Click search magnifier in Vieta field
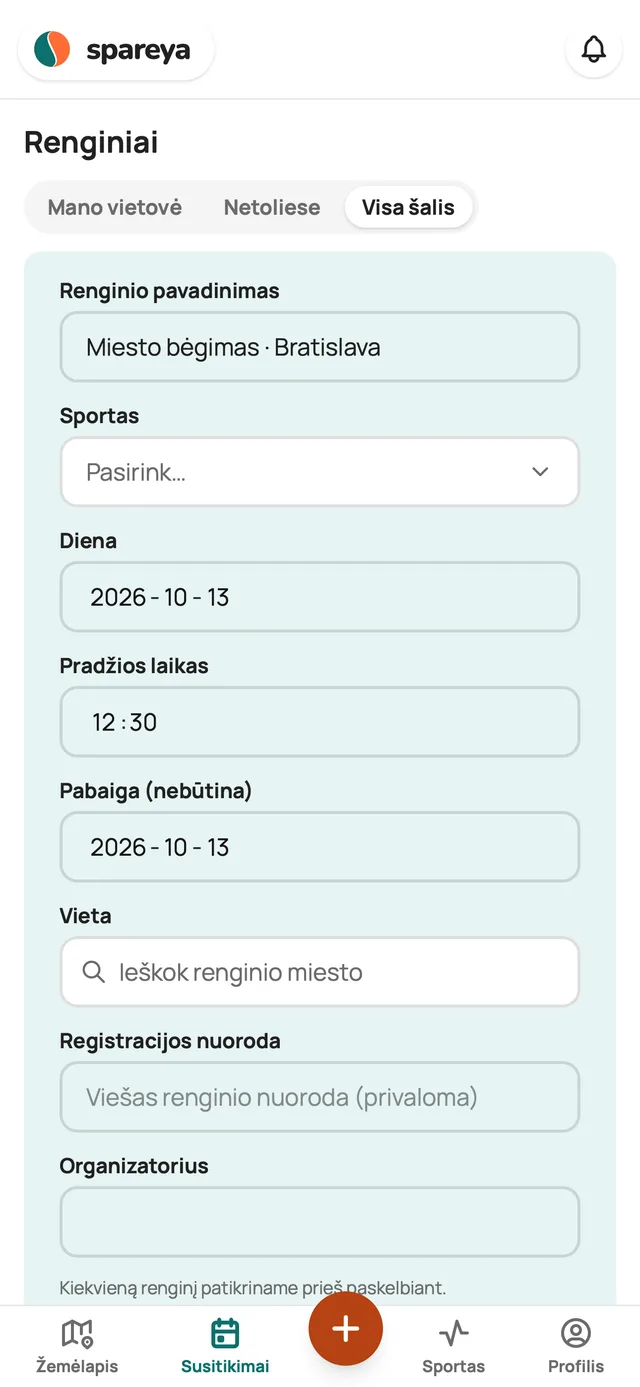Image resolution: width=640 pixels, height=1387 pixels. pyautogui.click(x=94, y=972)
